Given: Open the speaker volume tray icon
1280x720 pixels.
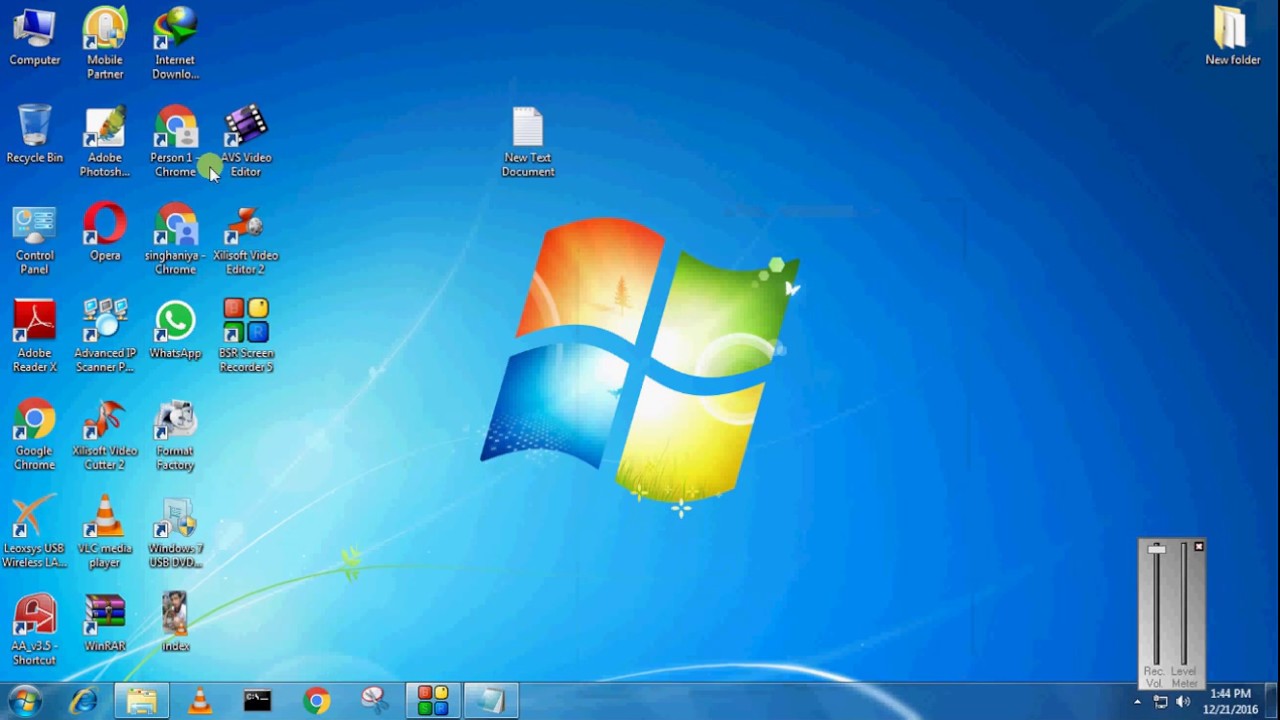Looking at the screenshot, I should coord(1183,702).
